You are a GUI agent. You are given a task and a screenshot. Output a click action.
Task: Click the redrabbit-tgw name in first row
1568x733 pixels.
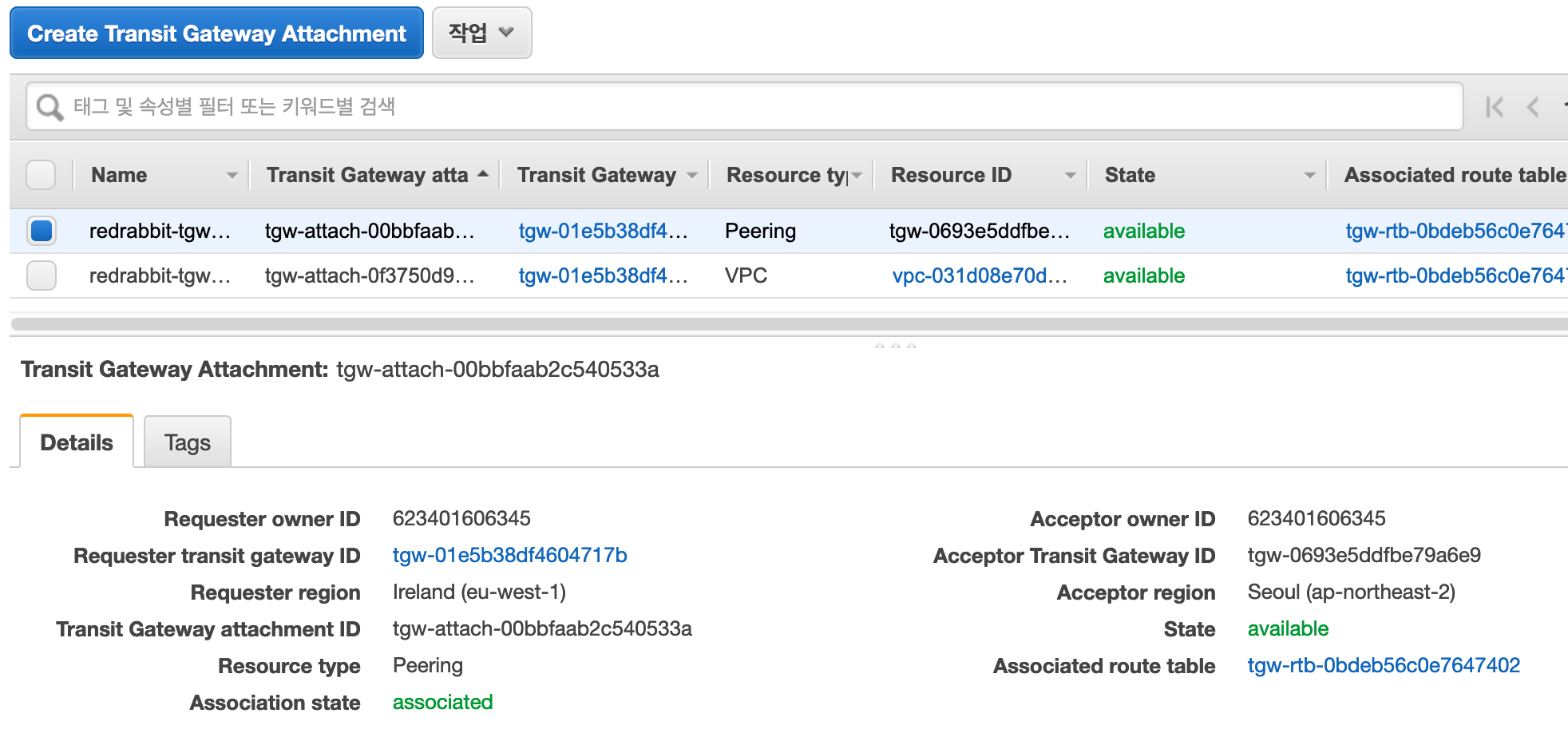(160, 231)
